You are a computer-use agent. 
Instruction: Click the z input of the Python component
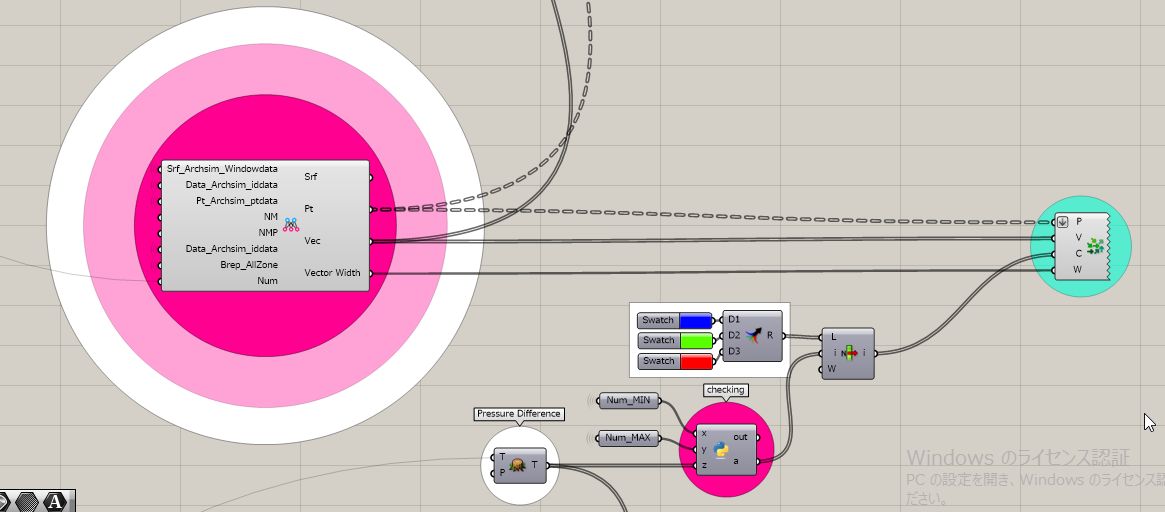704,465
